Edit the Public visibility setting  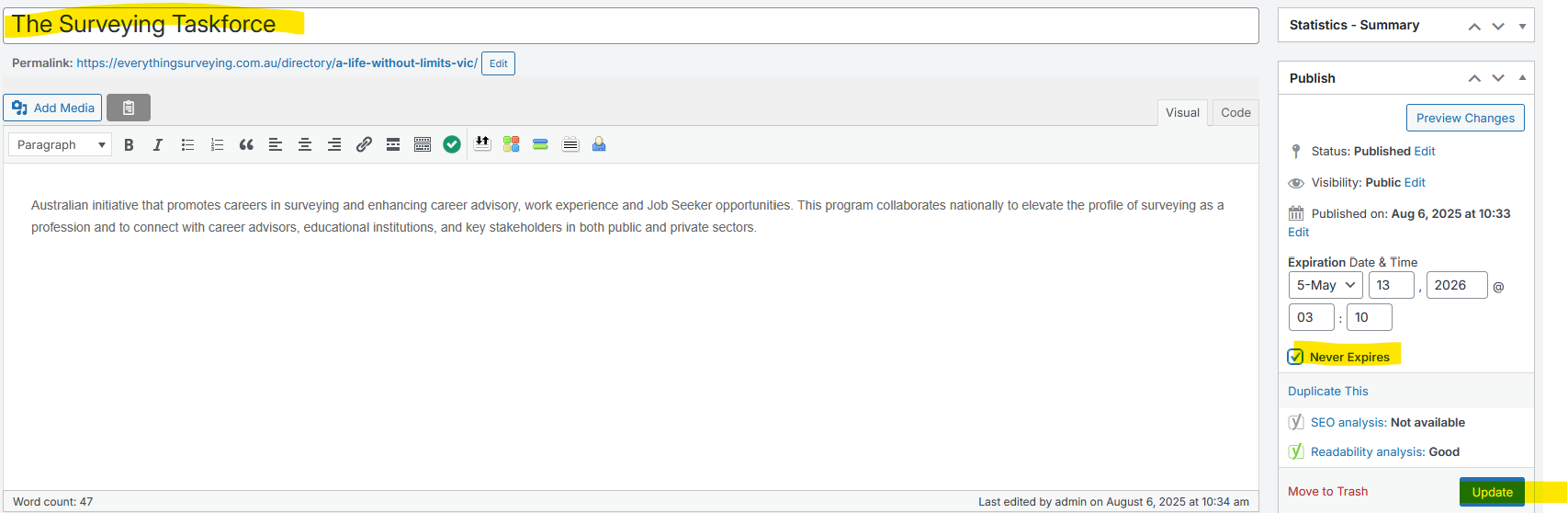tap(1415, 182)
